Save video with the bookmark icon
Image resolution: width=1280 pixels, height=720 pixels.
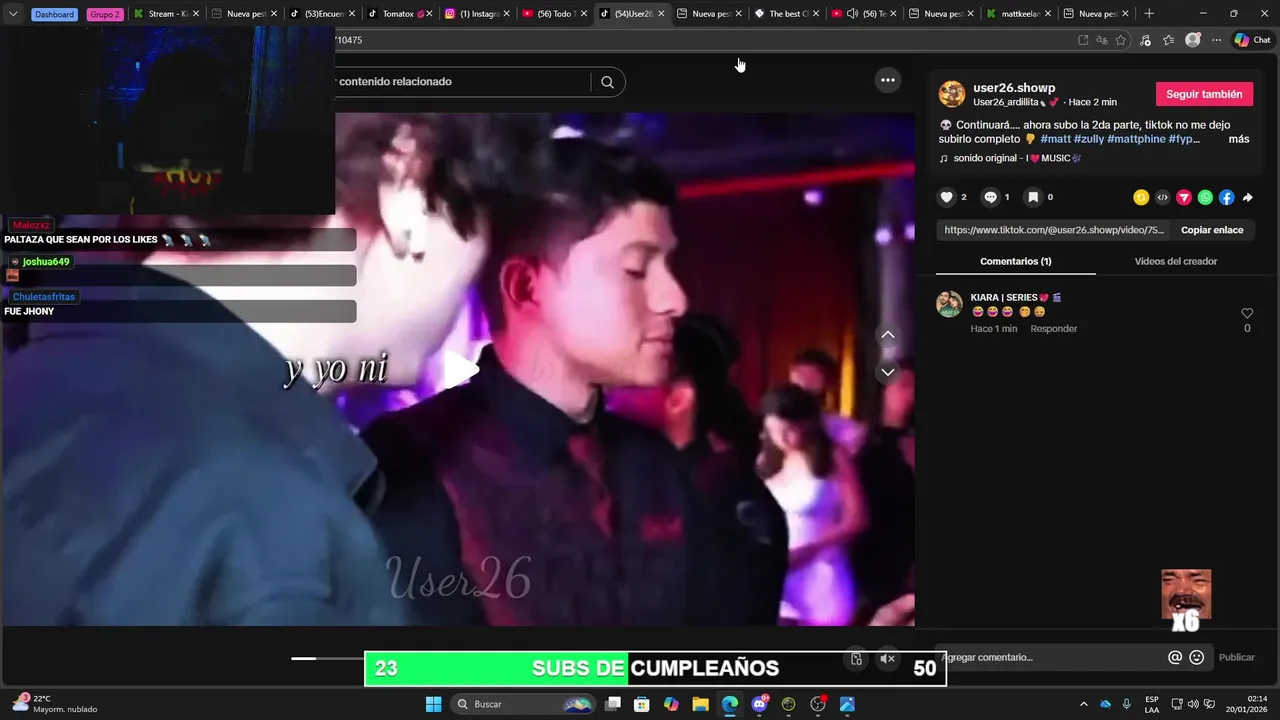[x=1033, y=197]
